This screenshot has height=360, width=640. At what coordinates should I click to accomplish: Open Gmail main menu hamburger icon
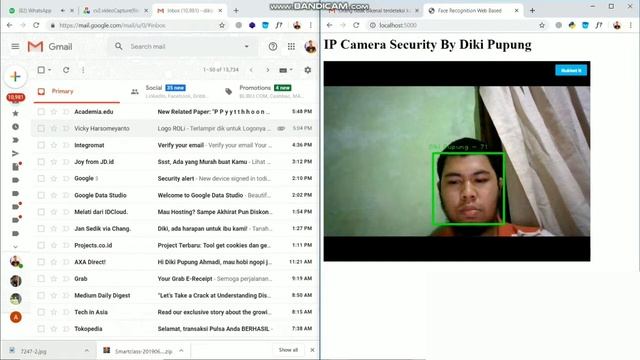15,47
